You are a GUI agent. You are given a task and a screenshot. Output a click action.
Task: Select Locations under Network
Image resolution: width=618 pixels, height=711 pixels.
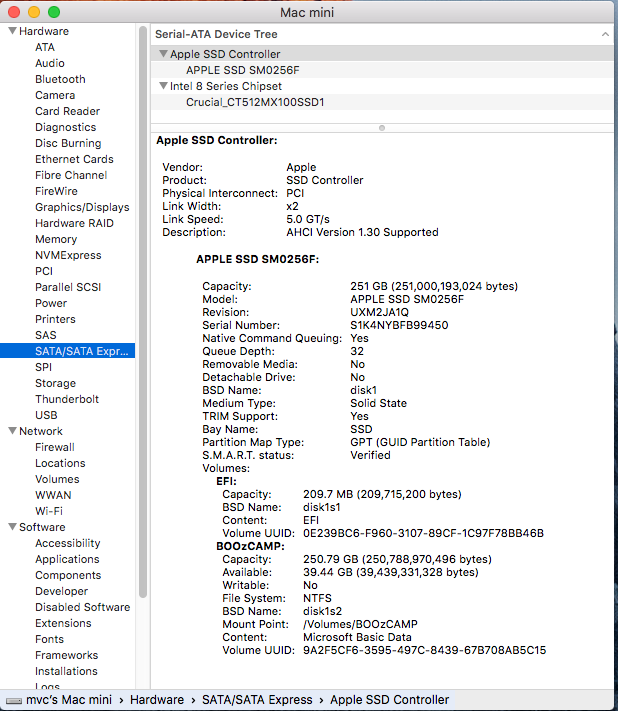pos(60,463)
